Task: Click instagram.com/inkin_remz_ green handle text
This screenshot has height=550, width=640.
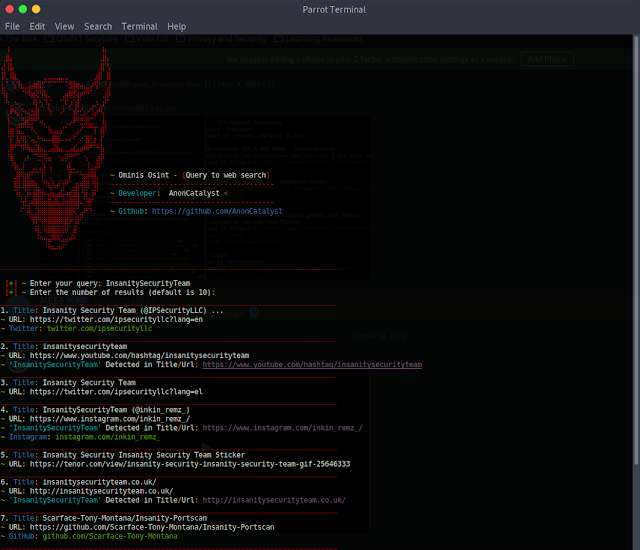Action: pos(108,437)
